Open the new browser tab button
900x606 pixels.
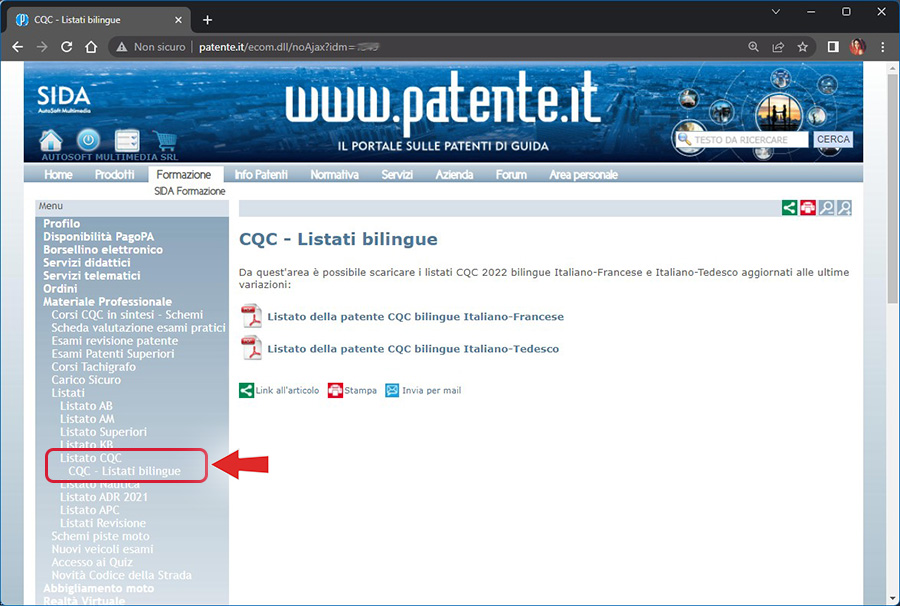tap(208, 20)
